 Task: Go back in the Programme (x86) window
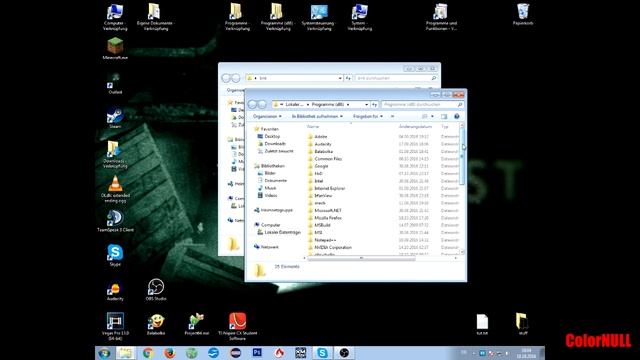[252, 104]
